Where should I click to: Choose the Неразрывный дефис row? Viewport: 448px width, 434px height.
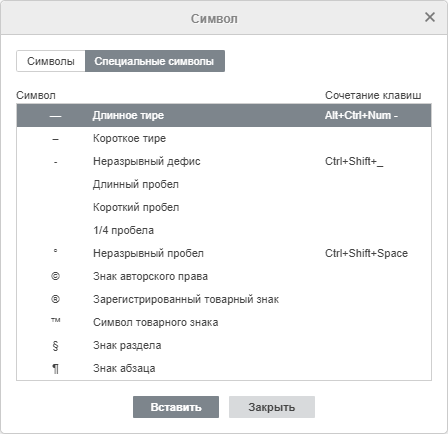[x=224, y=161]
